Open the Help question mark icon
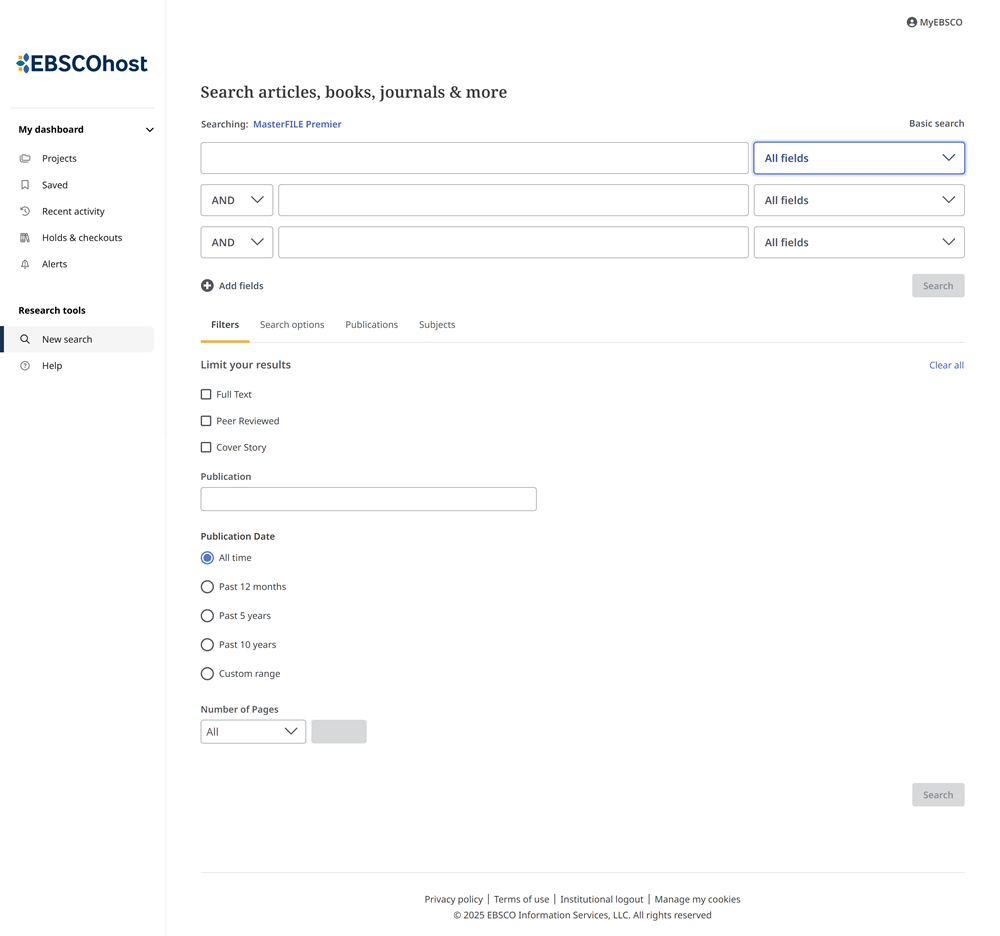 (25, 366)
